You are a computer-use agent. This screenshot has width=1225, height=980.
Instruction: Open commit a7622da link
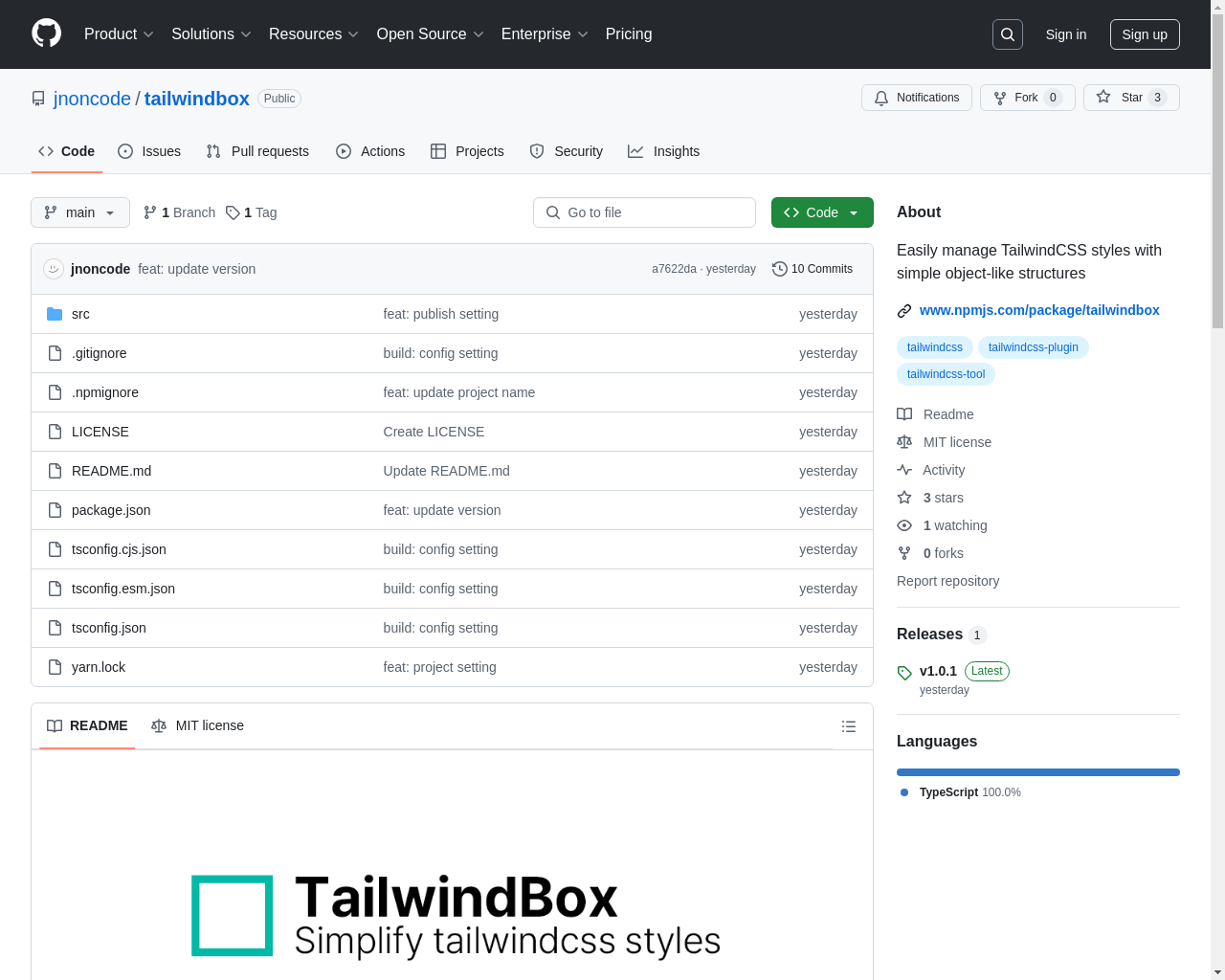[674, 269]
